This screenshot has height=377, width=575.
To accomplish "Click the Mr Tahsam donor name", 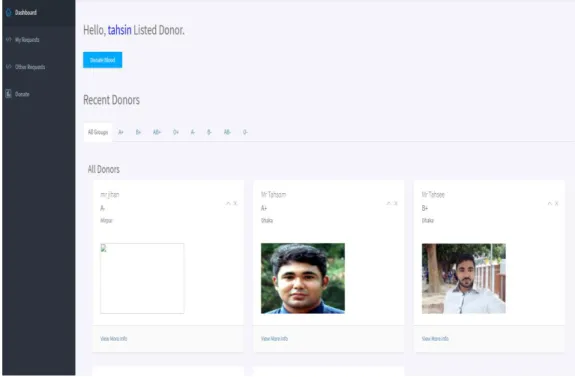I will 274,195.
